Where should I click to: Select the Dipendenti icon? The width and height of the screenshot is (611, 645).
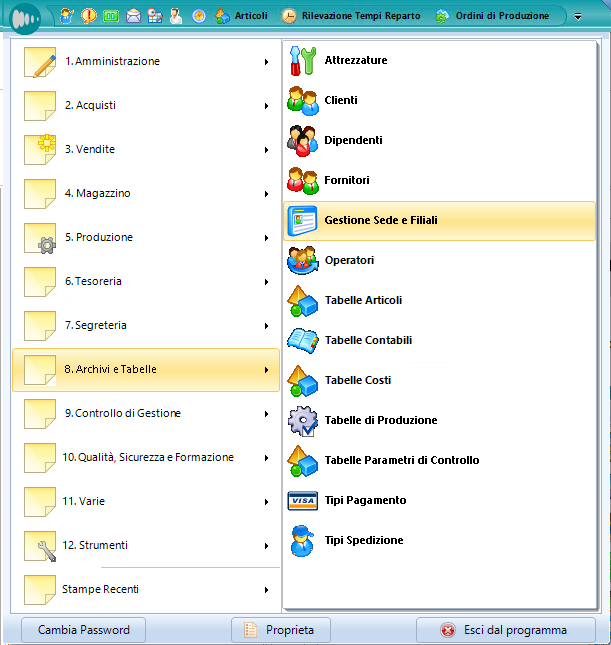(302, 141)
